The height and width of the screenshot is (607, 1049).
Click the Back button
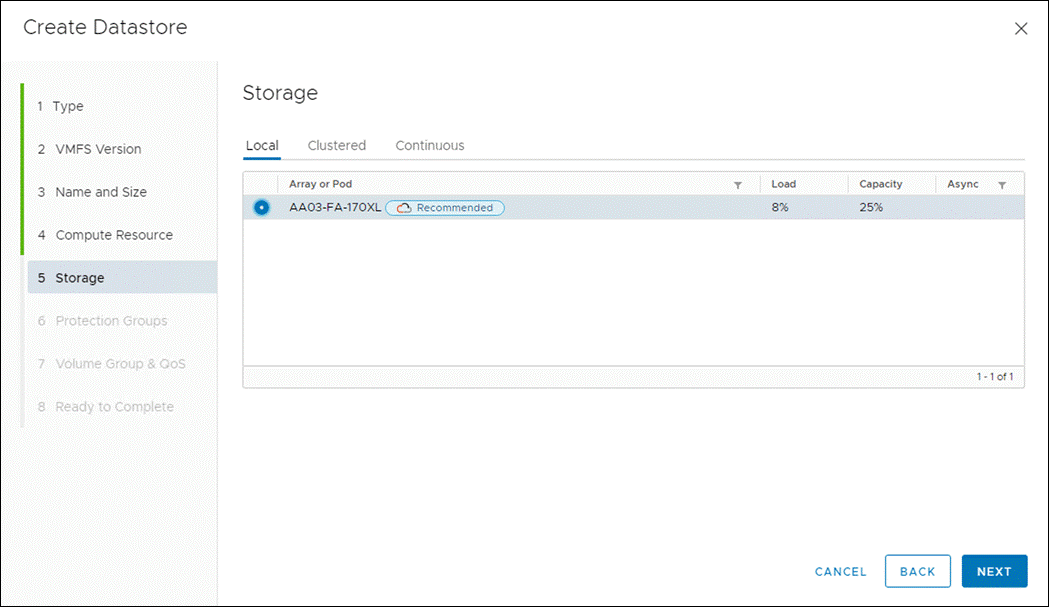tap(917, 571)
